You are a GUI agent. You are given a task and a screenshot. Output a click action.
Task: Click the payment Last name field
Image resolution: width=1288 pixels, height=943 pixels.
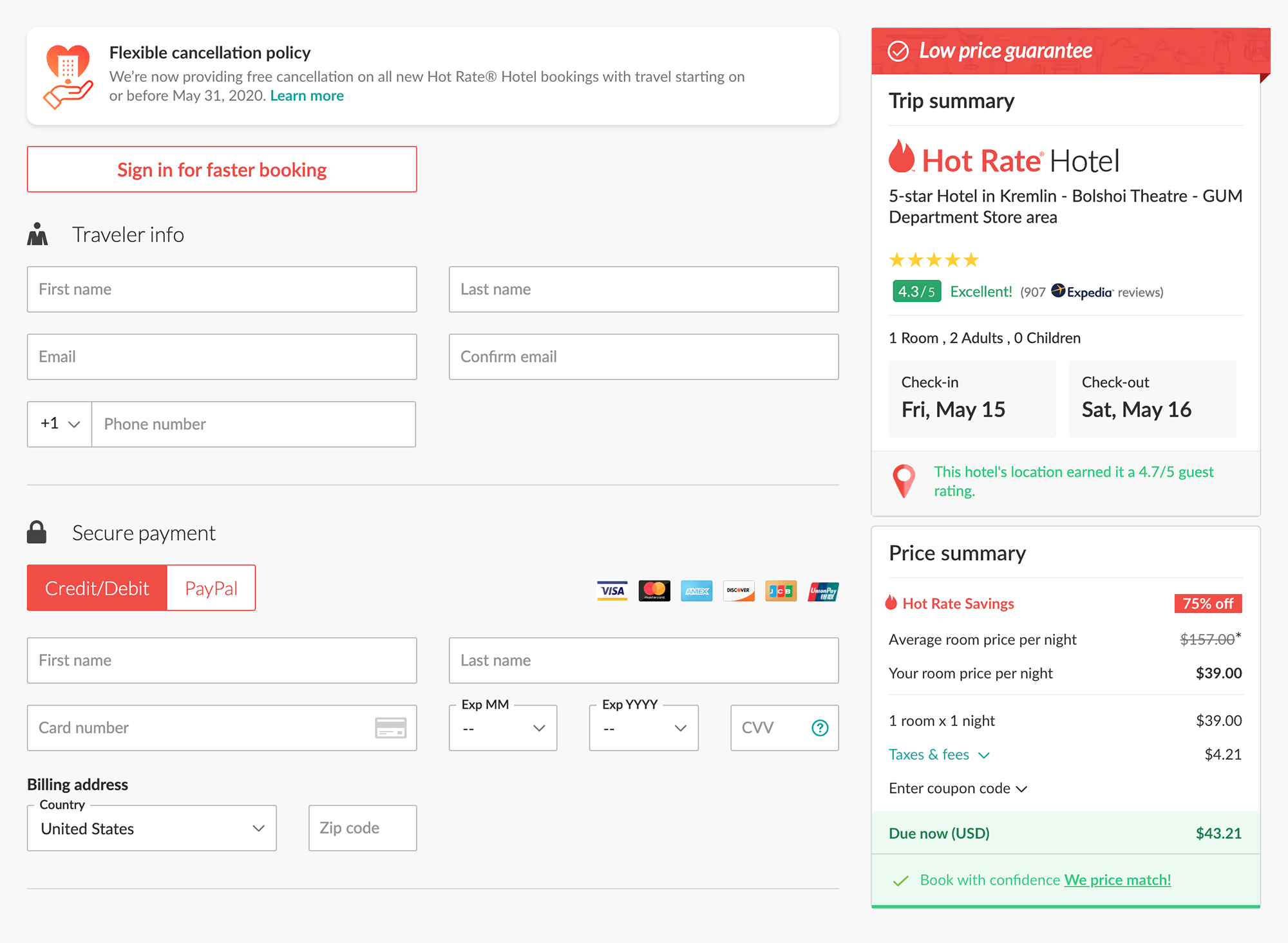pyautogui.click(x=644, y=660)
